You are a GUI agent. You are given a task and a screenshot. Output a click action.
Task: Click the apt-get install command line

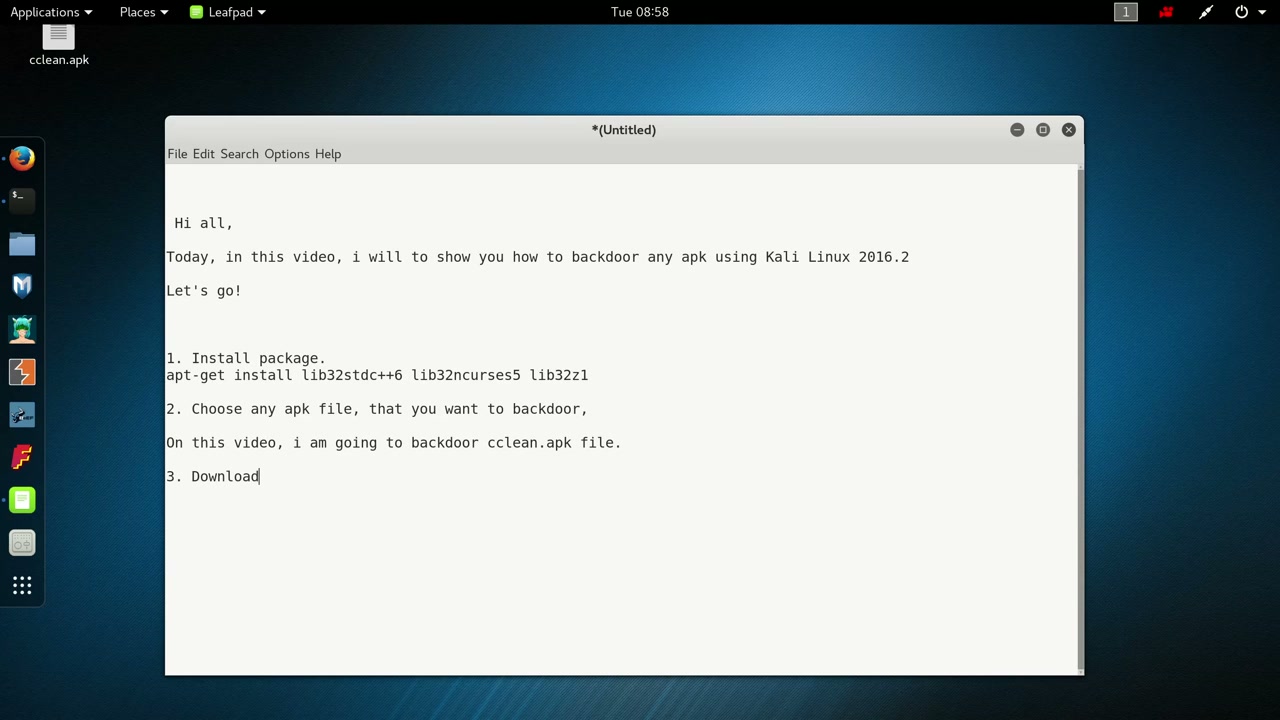(377, 375)
